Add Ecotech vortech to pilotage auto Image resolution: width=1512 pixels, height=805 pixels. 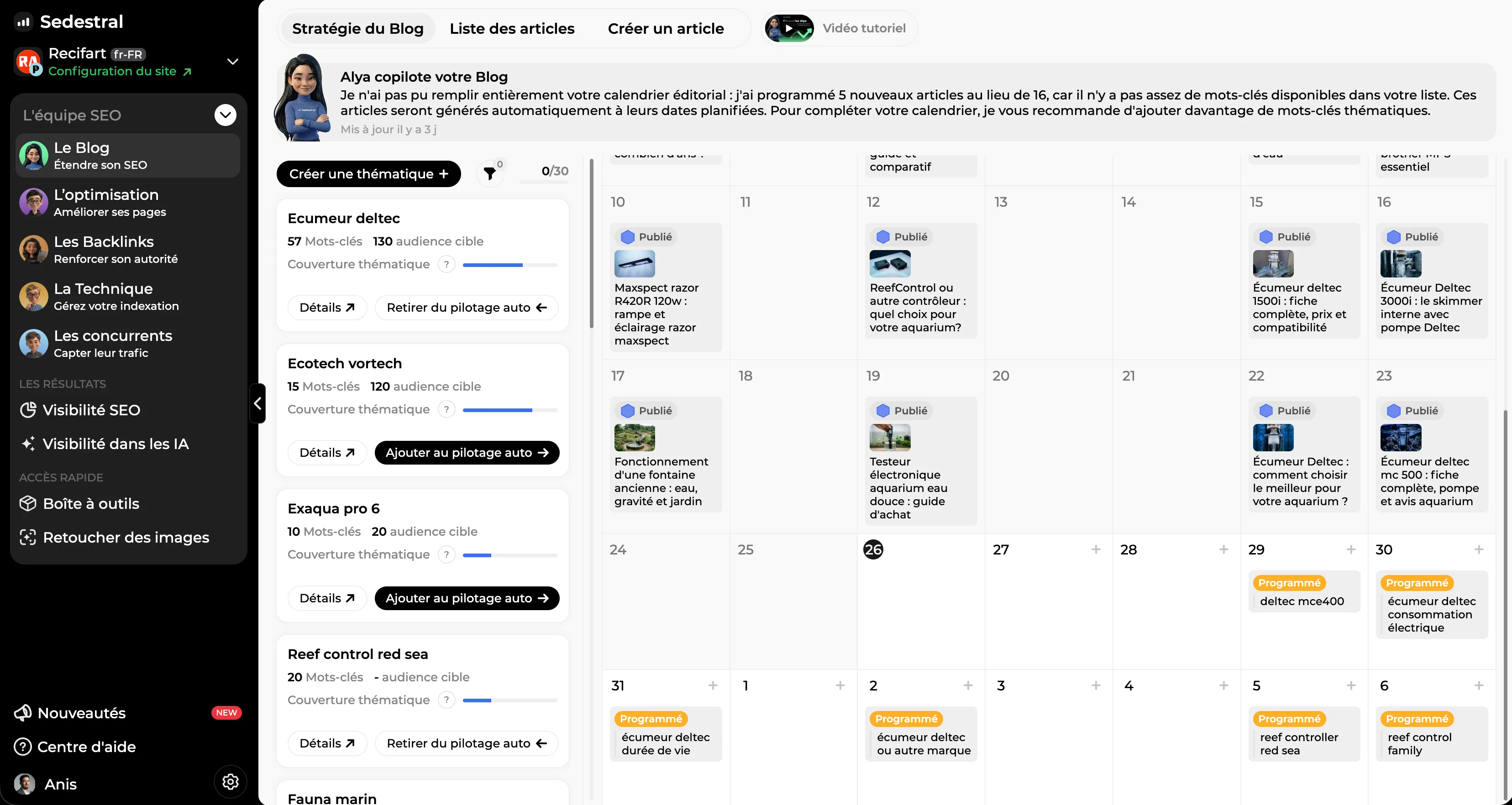pyautogui.click(x=467, y=452)
